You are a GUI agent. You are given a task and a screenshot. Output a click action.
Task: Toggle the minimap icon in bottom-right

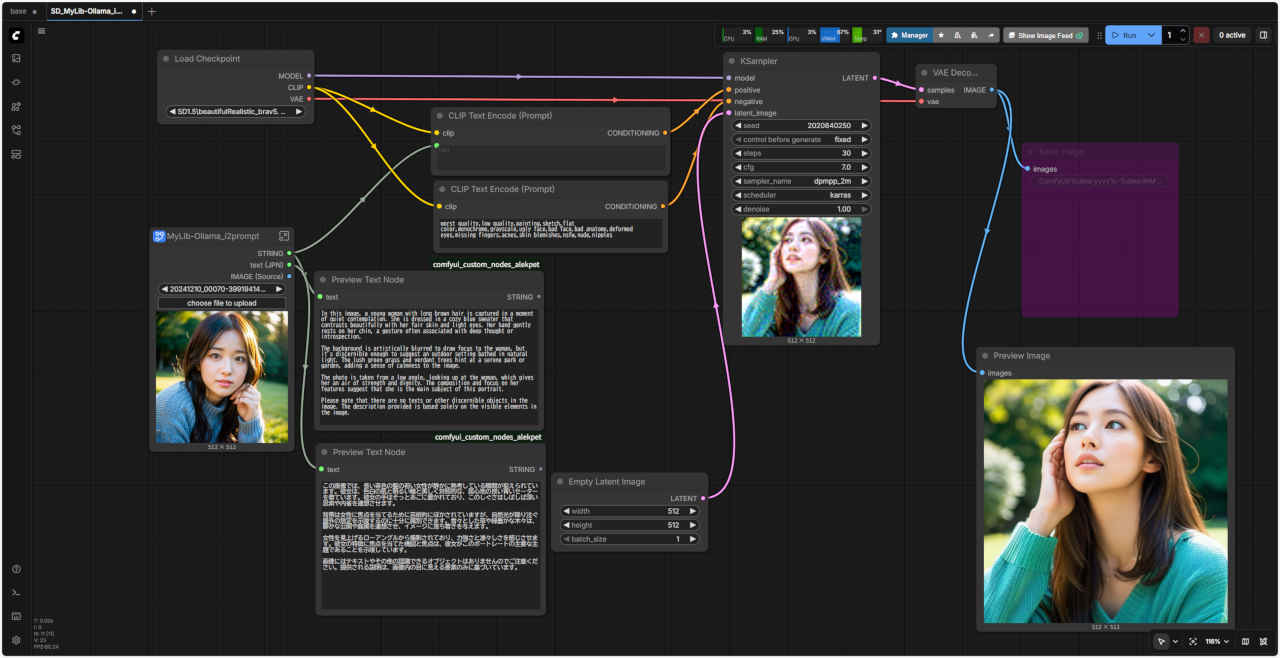click(1245, 641)
